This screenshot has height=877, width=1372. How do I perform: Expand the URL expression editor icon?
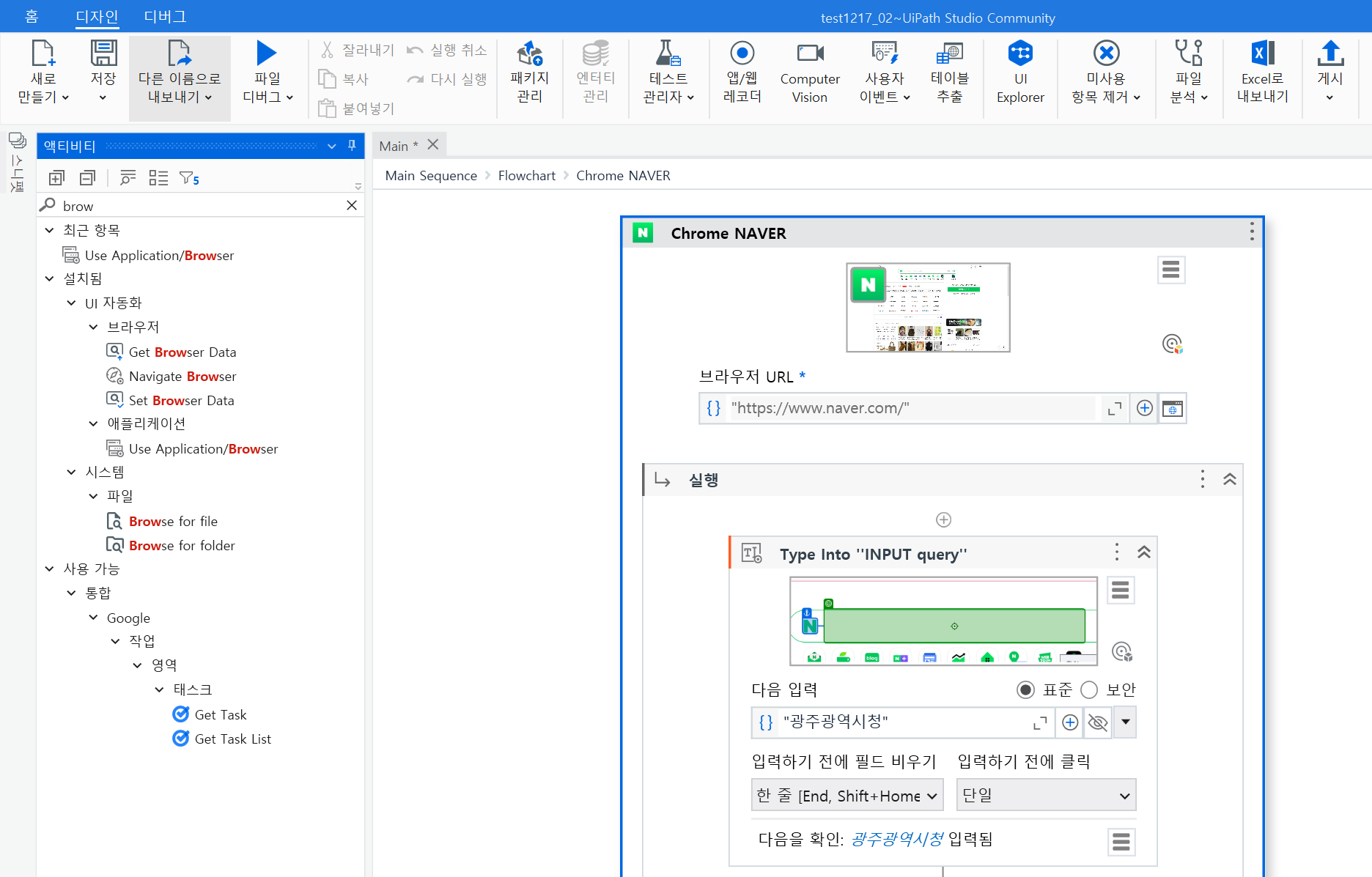click(x=1115, y=408)
